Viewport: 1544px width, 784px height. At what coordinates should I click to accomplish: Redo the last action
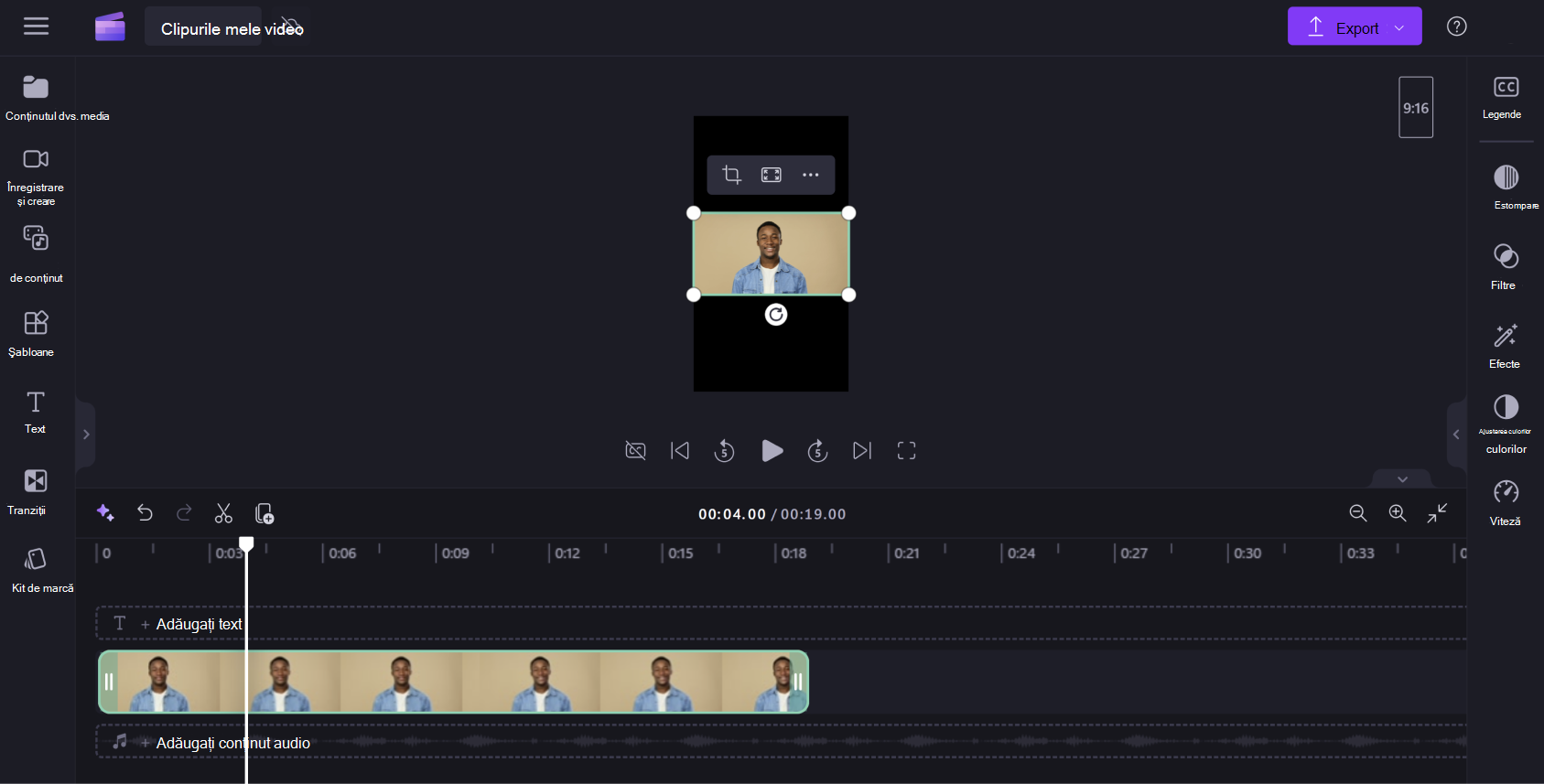pyautogui.click(x=184, y=513)
